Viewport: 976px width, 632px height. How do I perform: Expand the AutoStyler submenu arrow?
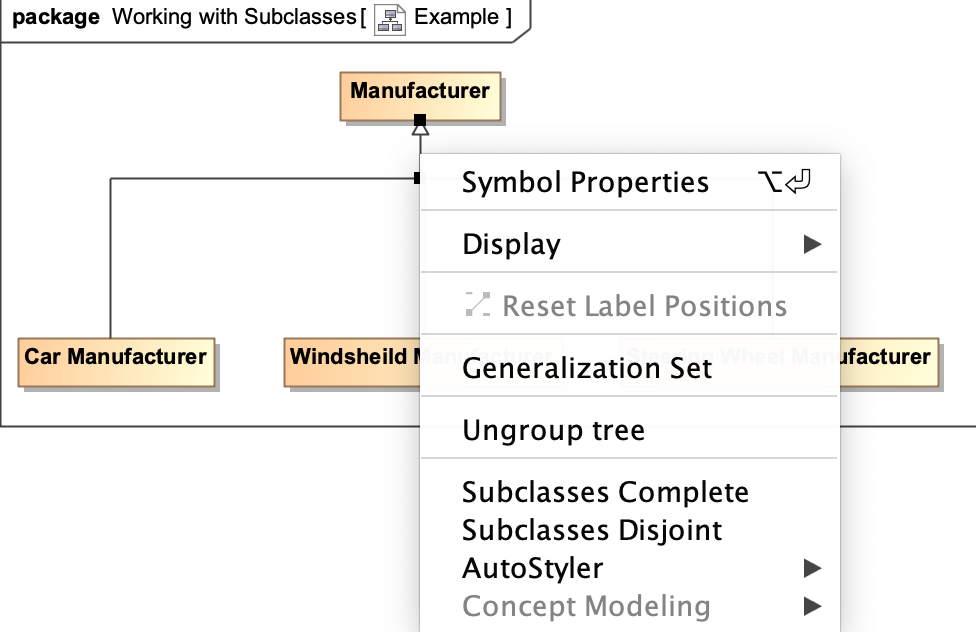(812, 568)
